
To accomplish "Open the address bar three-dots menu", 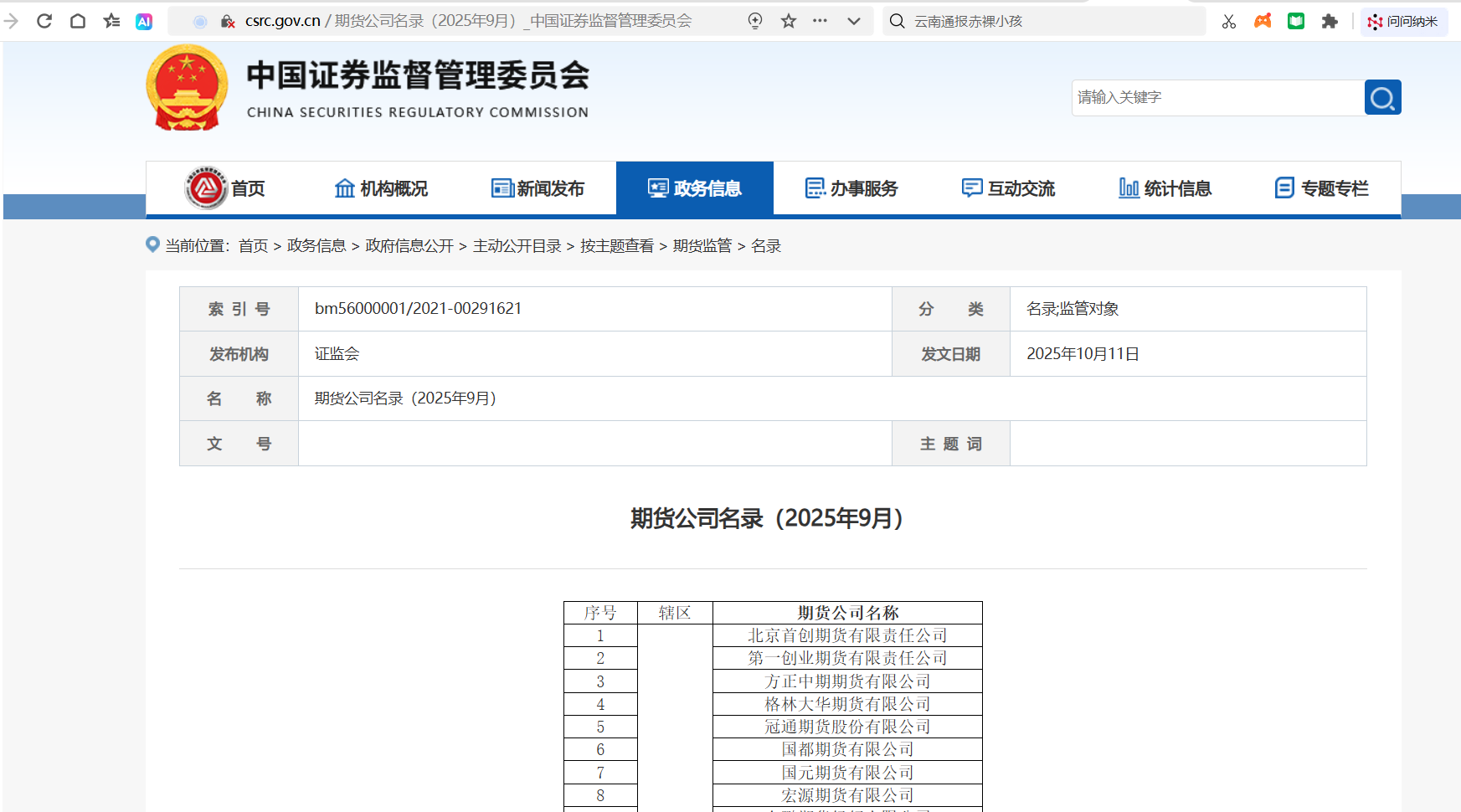I will click(820, 21).
